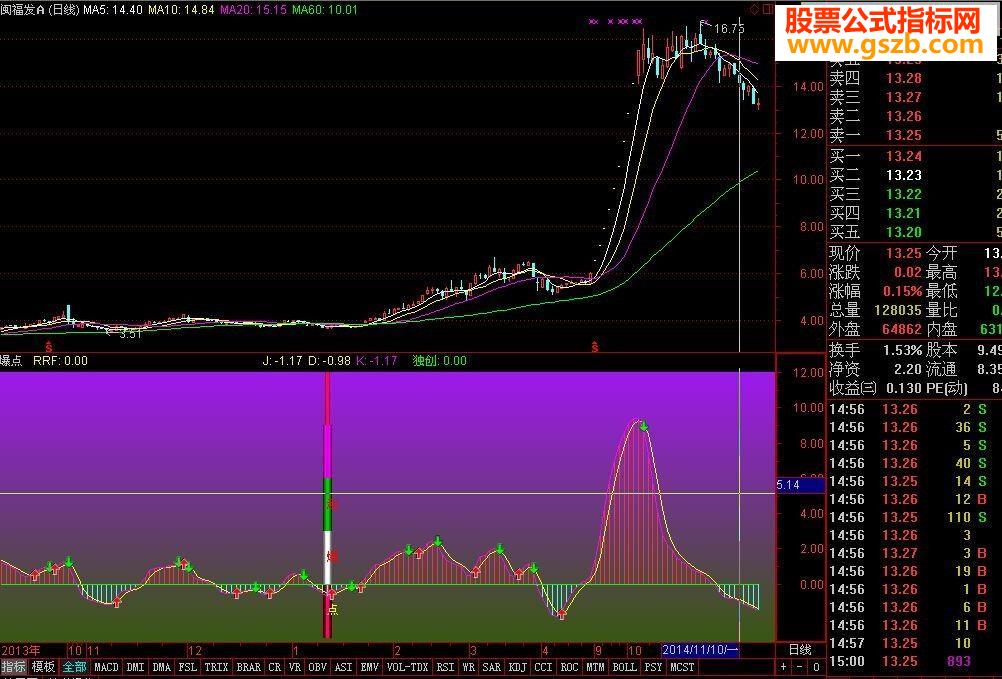Apply the CR indicator
This screenshot has width=1002, height=679.
click(x=275, y=667)
